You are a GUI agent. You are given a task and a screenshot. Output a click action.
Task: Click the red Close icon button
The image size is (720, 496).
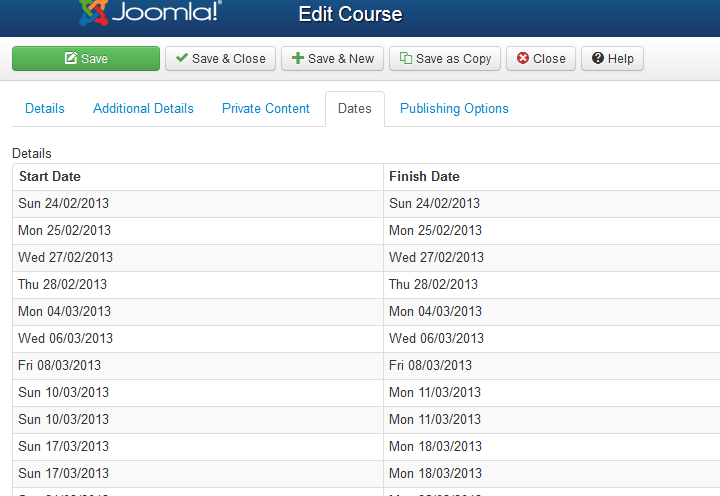(540, 59)
